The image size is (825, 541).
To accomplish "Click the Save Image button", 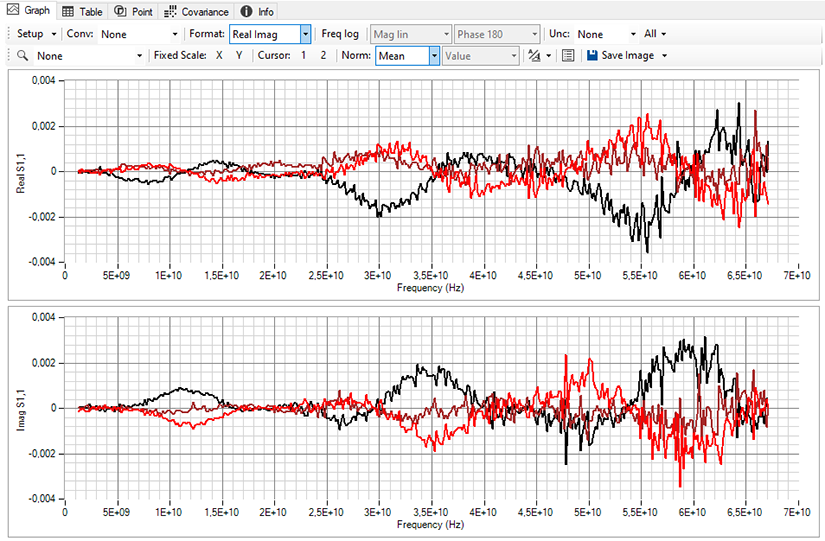I will coord(620,56).
